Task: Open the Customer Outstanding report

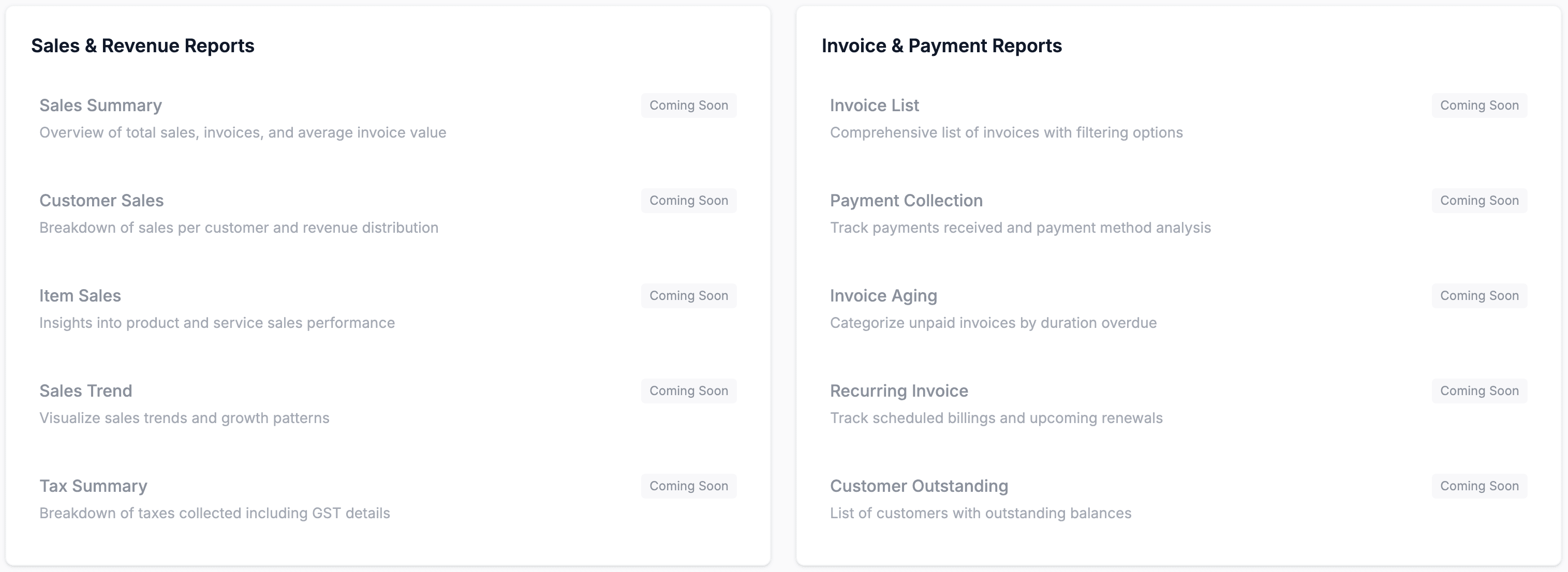Action: pos(919,486)
